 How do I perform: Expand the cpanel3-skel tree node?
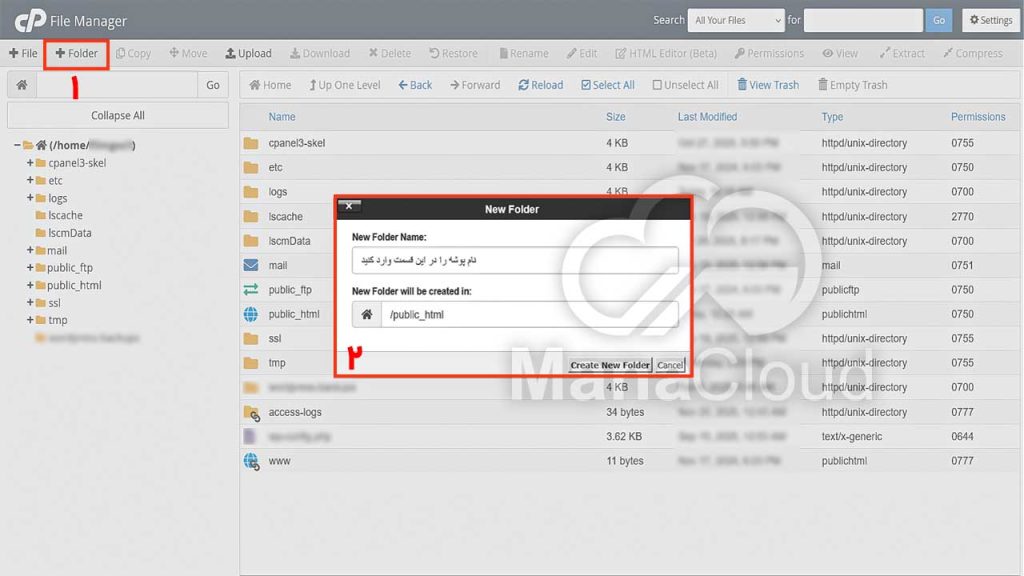30,163
